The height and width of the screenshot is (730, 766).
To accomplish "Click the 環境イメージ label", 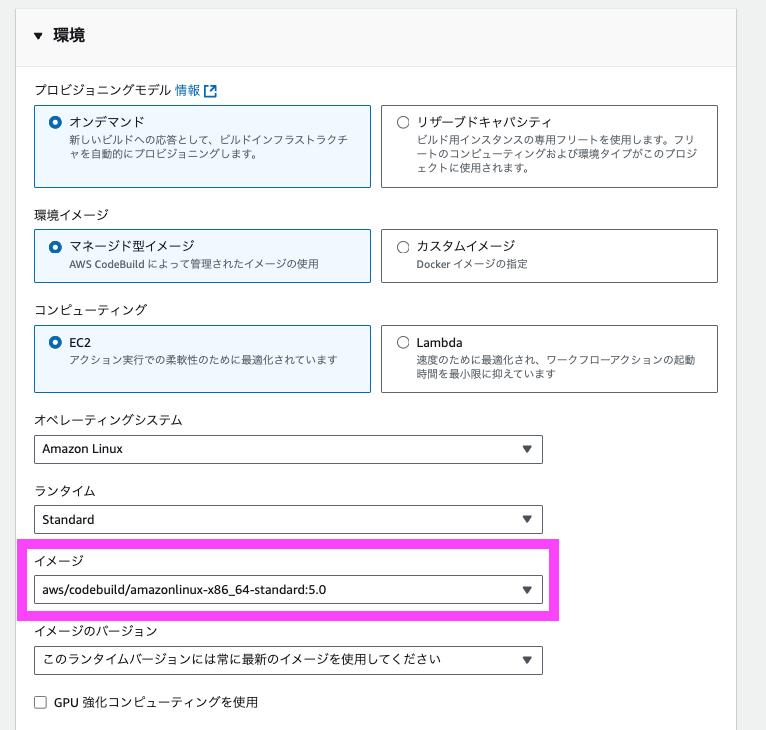I will pyautogui.click(x=71, y=215).
